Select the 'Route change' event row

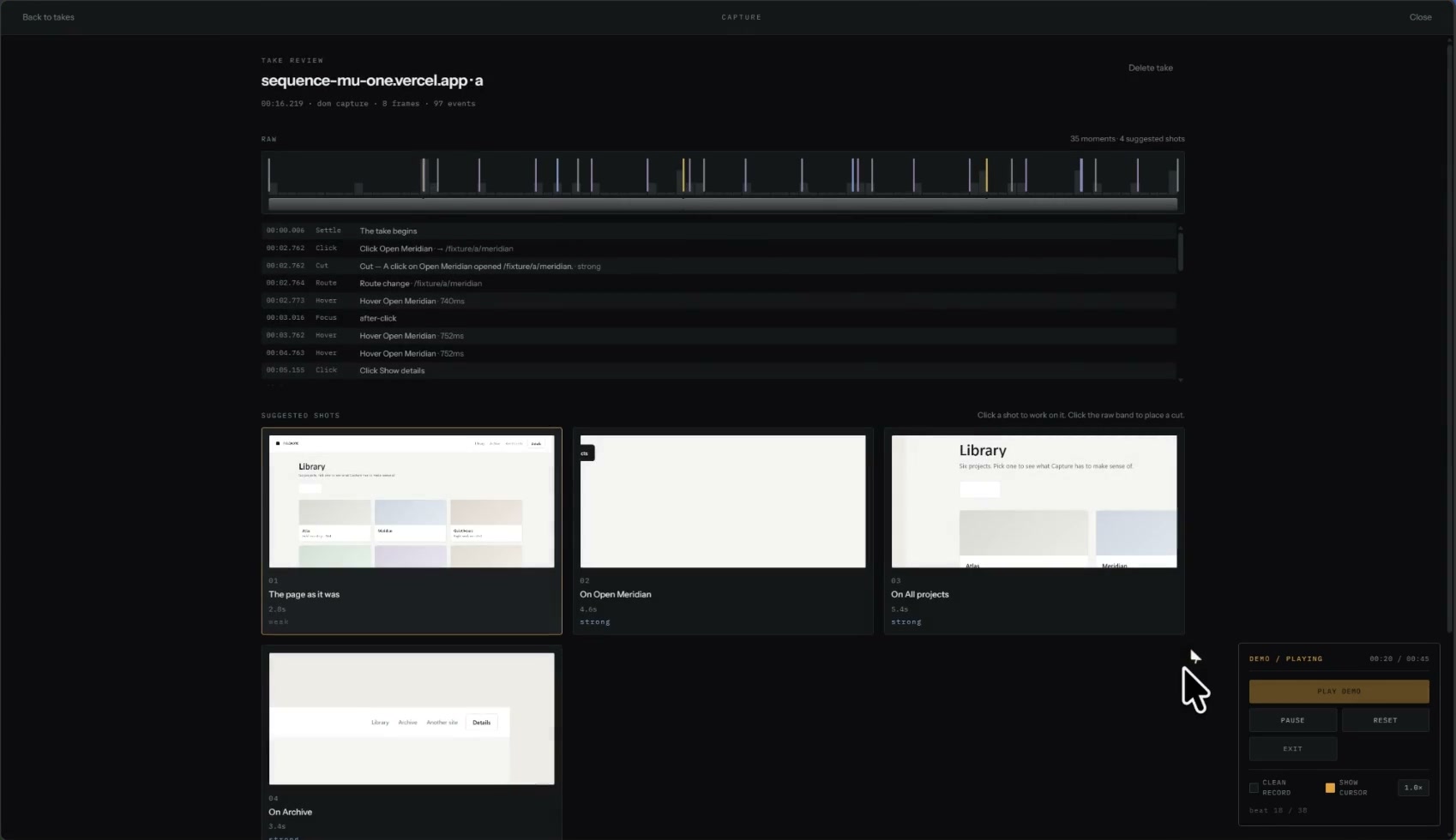pos(719,283)
